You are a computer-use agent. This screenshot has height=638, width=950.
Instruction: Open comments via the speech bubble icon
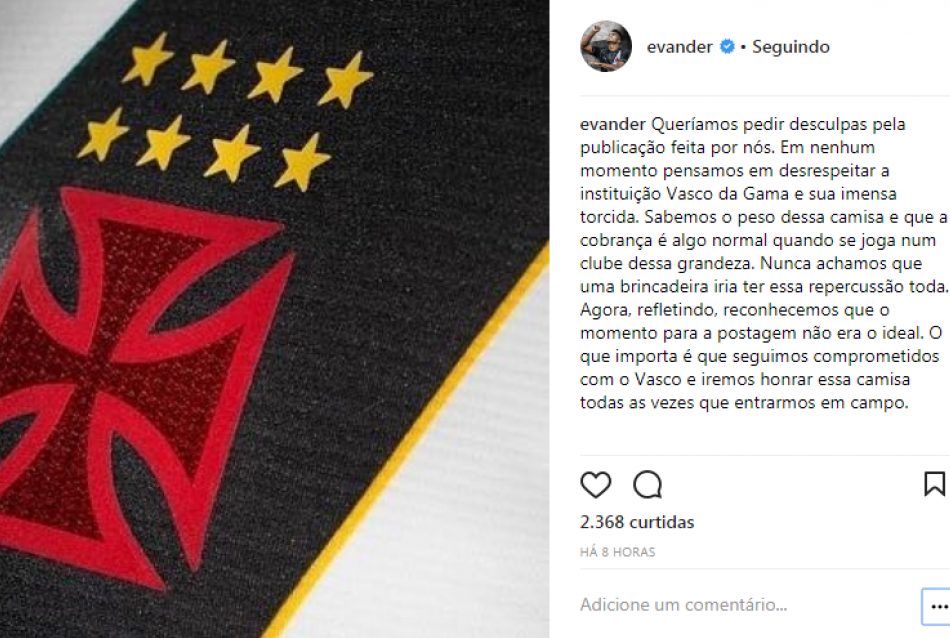tap(648, 485)
